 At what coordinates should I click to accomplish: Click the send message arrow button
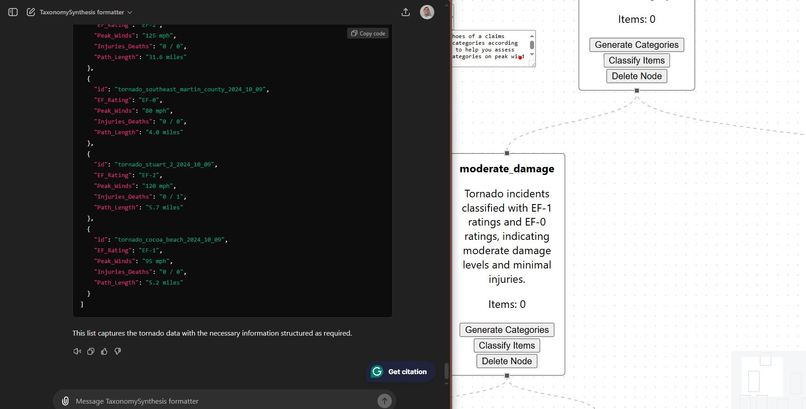(x=384, y=401)
